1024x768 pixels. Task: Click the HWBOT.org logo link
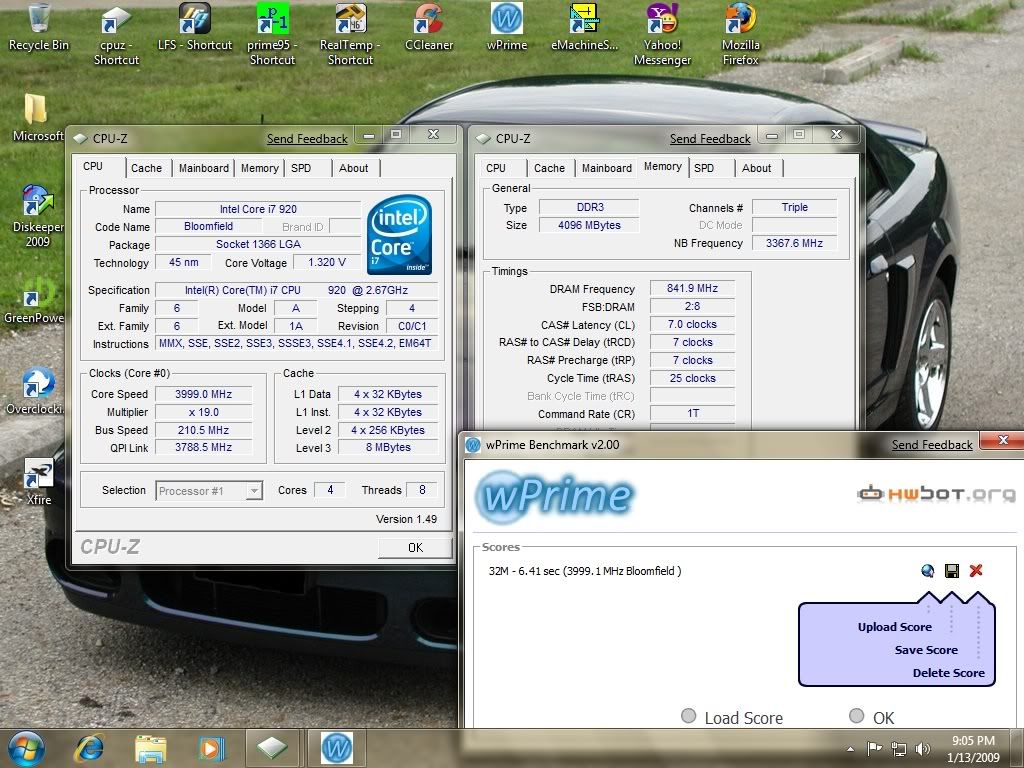pos(936,494)
